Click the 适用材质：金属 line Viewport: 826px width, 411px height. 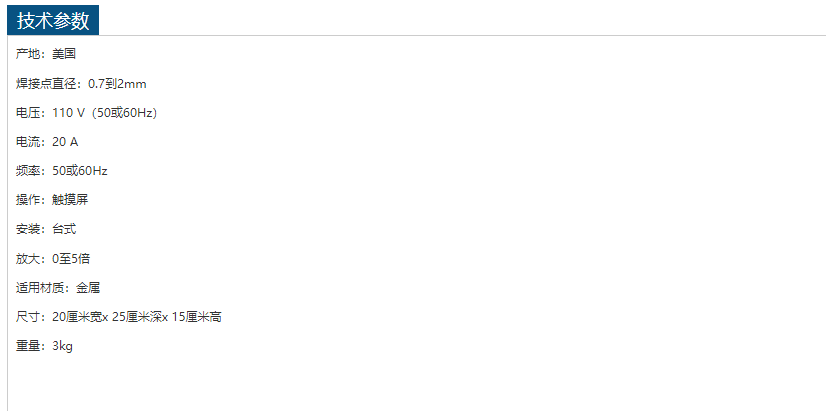[58, 288]
